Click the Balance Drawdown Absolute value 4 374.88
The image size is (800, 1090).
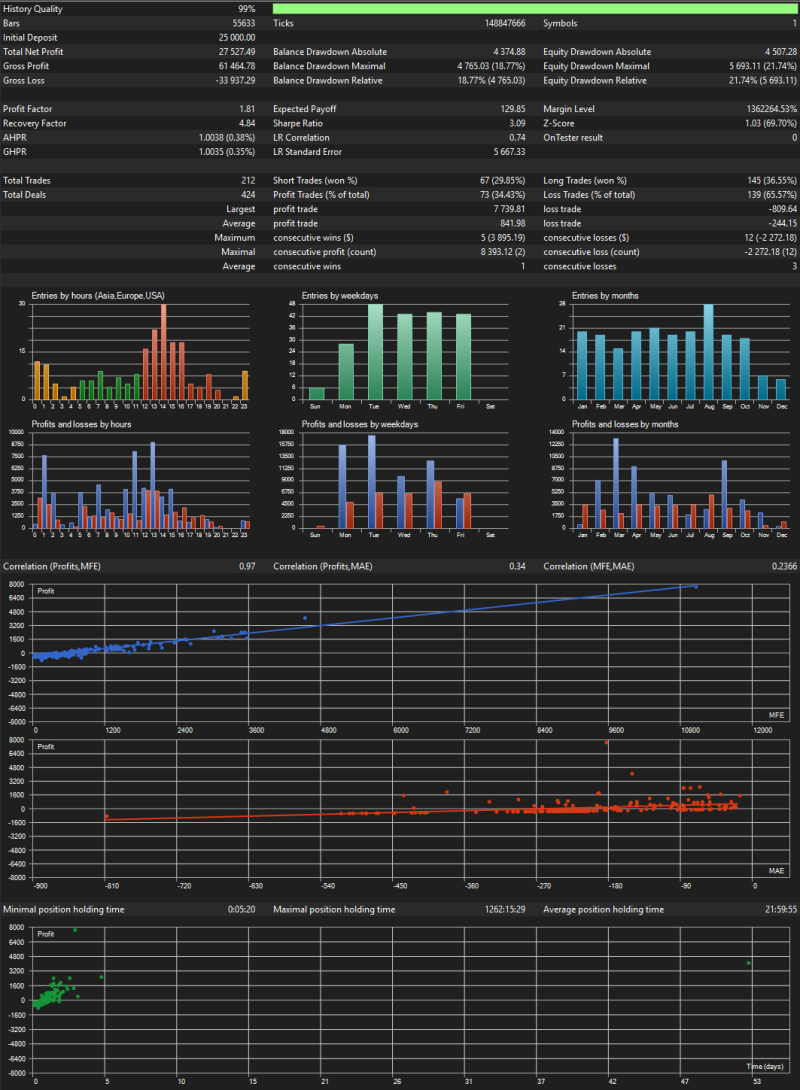tap(509, 52)
